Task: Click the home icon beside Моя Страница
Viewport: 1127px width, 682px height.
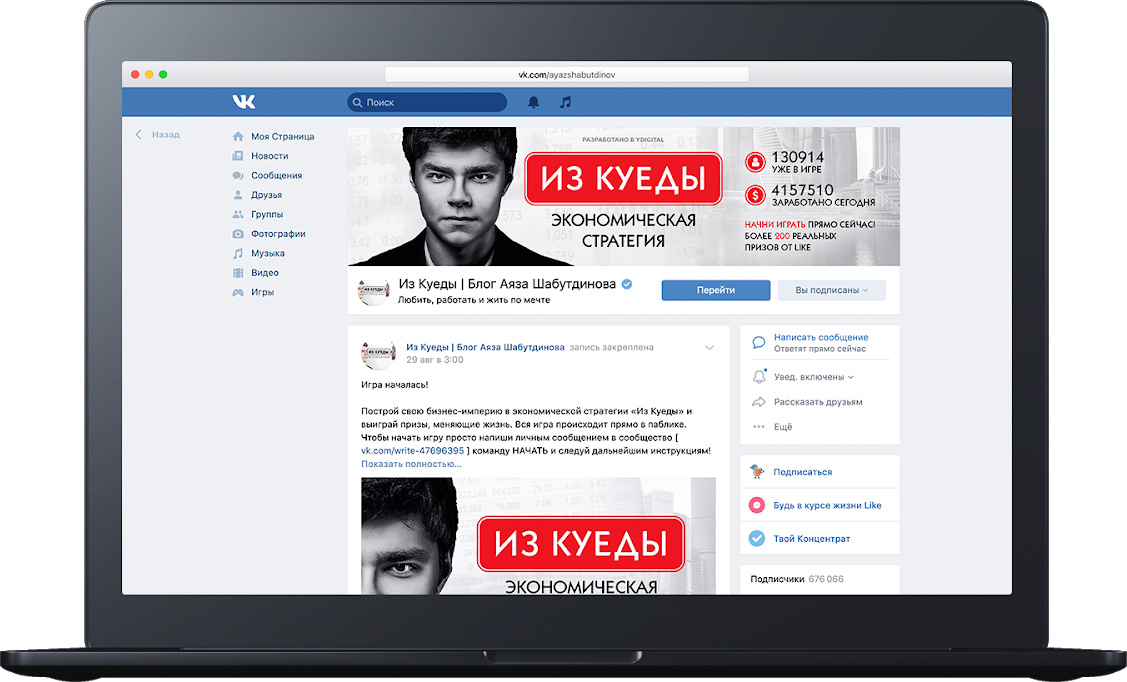Action: click(x=238, y=137)
